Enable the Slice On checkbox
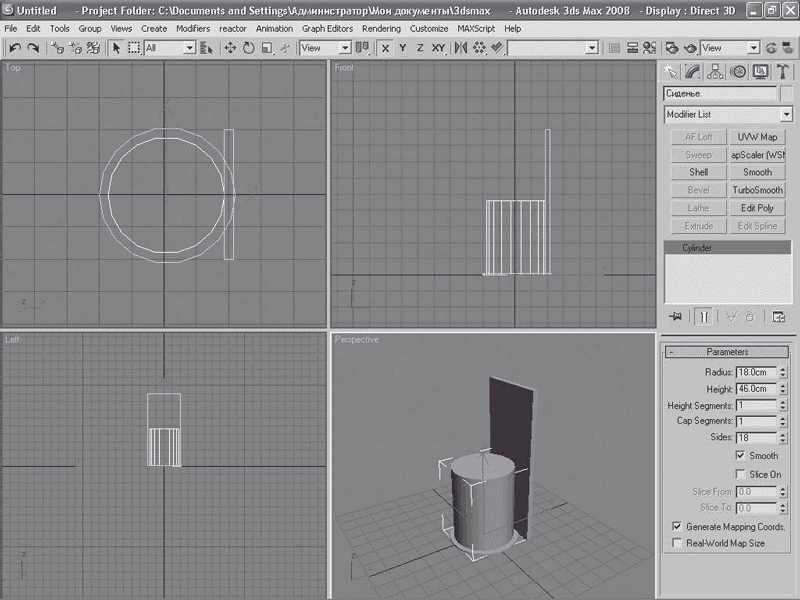The width and height of the screenshot is (800, 600). [x=741, y=474]
